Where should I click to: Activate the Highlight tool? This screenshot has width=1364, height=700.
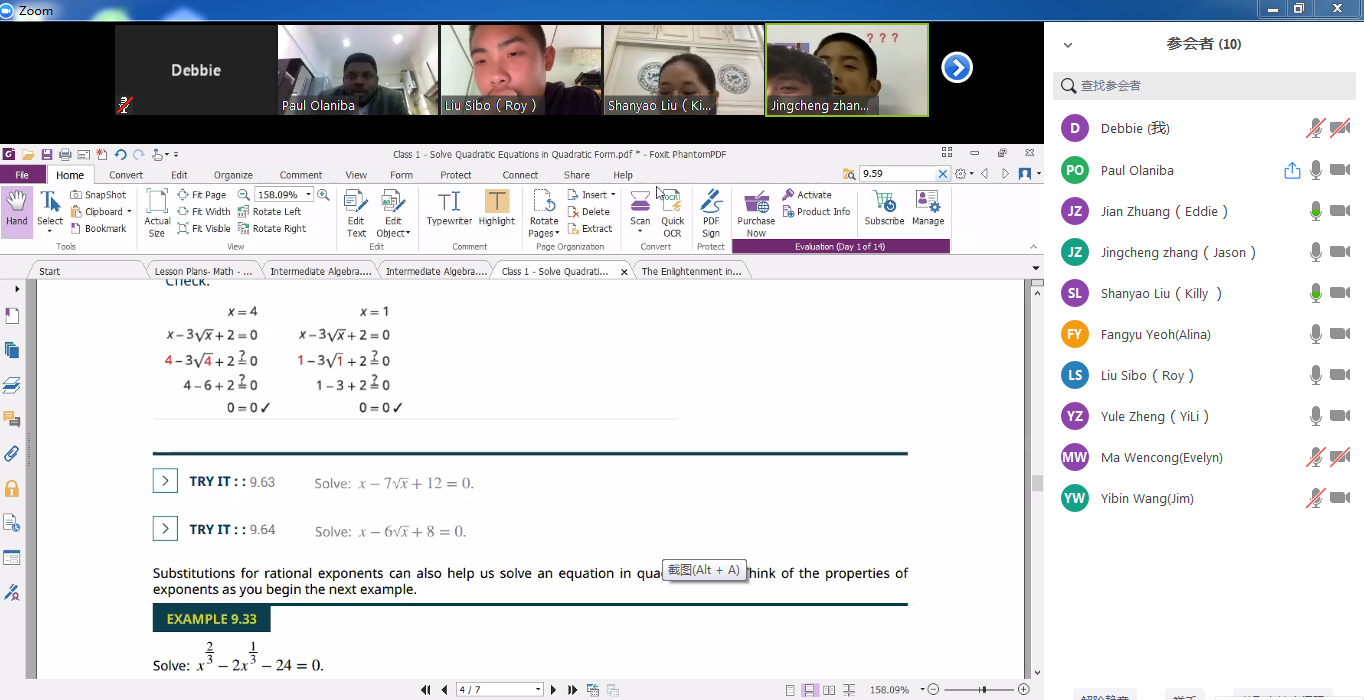(496, 209)
